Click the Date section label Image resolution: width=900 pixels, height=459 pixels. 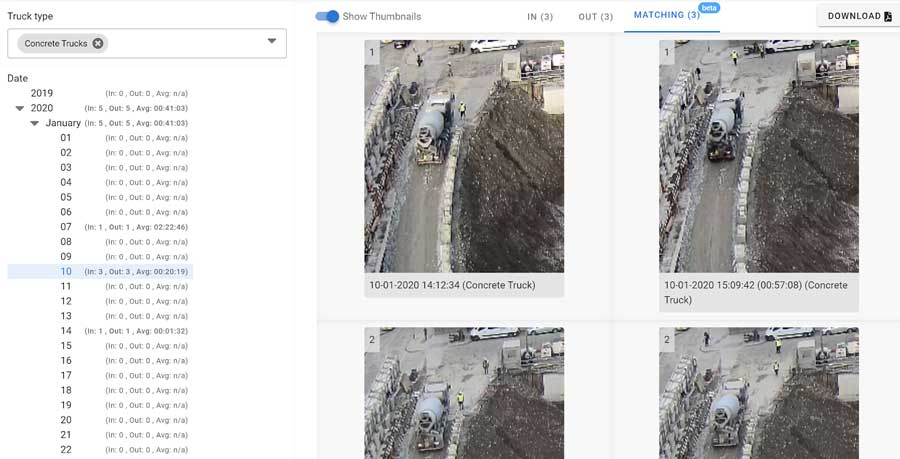pyautogui.click(x=18, y=78)
